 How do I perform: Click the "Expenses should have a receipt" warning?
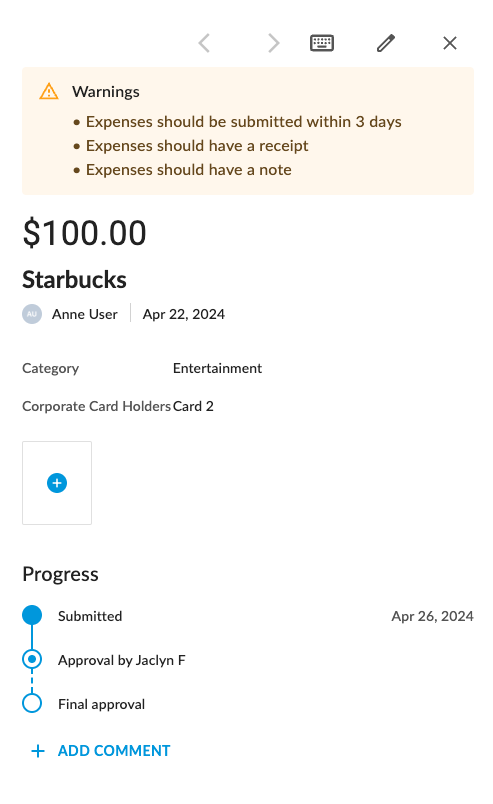click(x=197, y=146)
